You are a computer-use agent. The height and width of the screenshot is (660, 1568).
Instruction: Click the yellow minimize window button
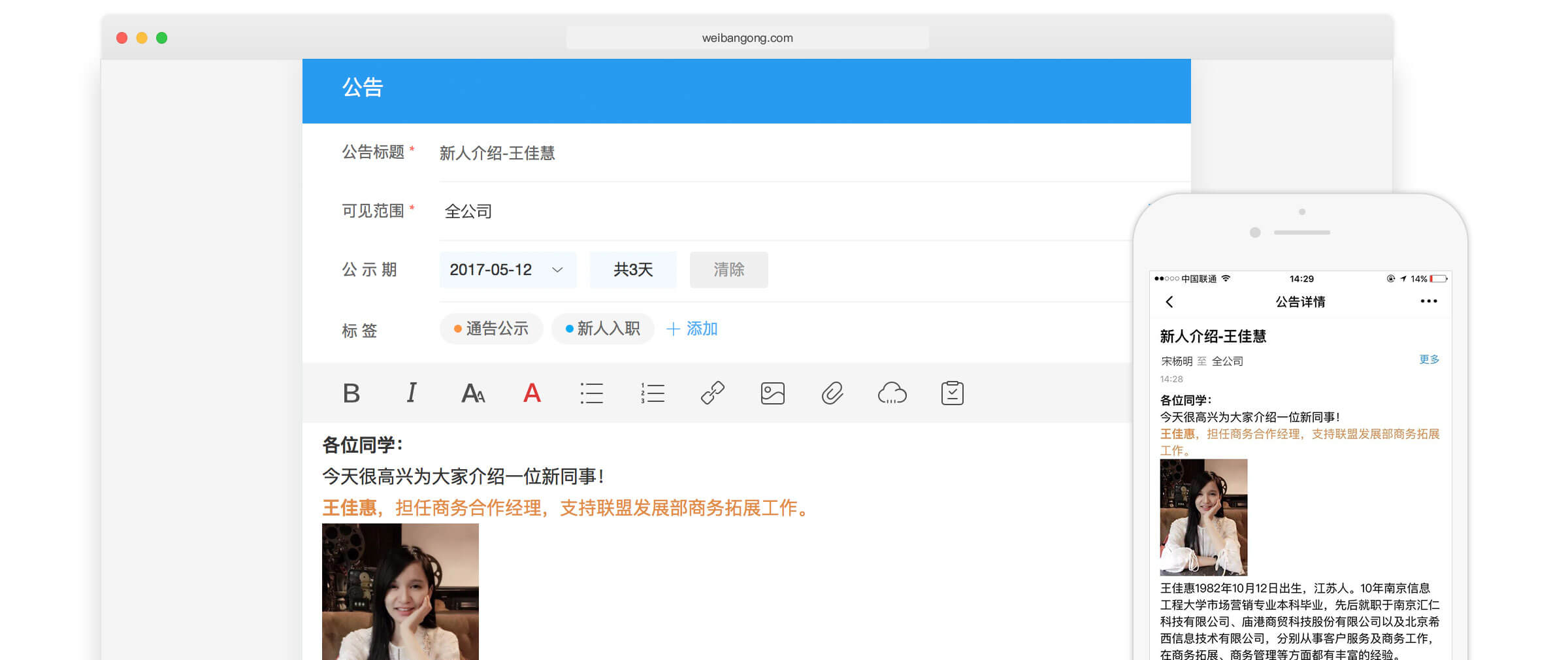(142, 38)
